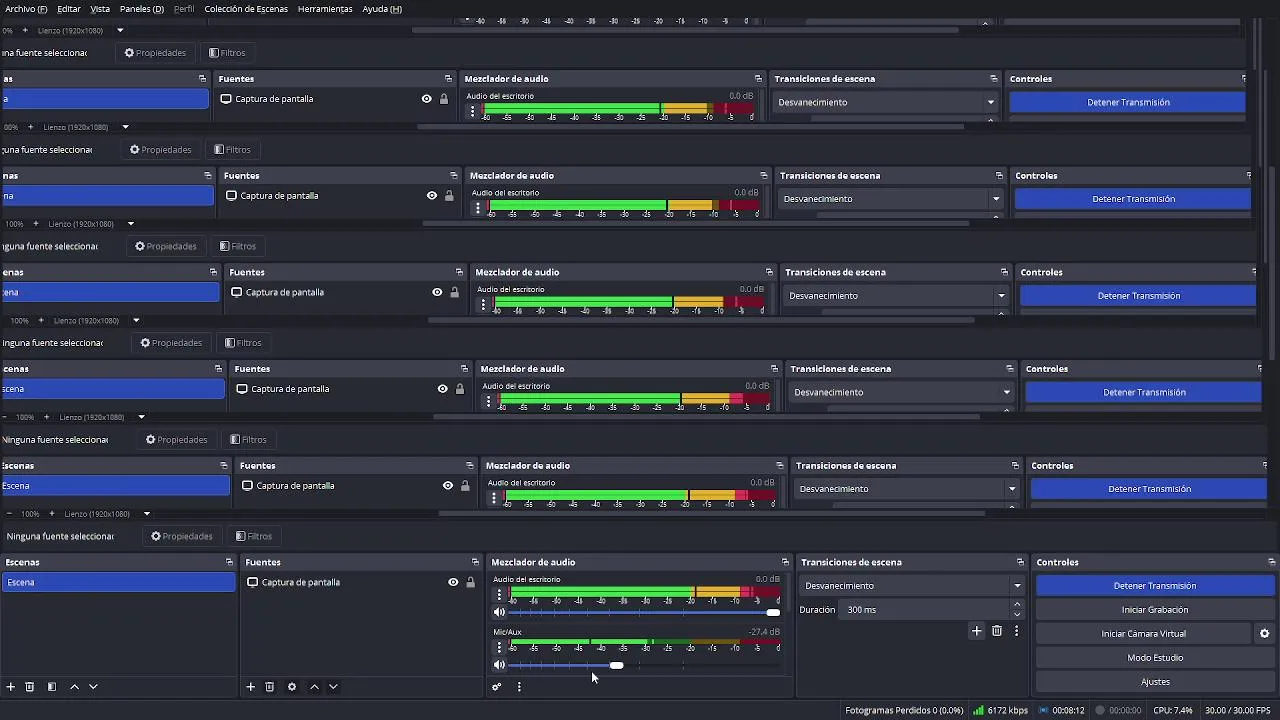Open Audio del escritorio three-dot options

499,595
